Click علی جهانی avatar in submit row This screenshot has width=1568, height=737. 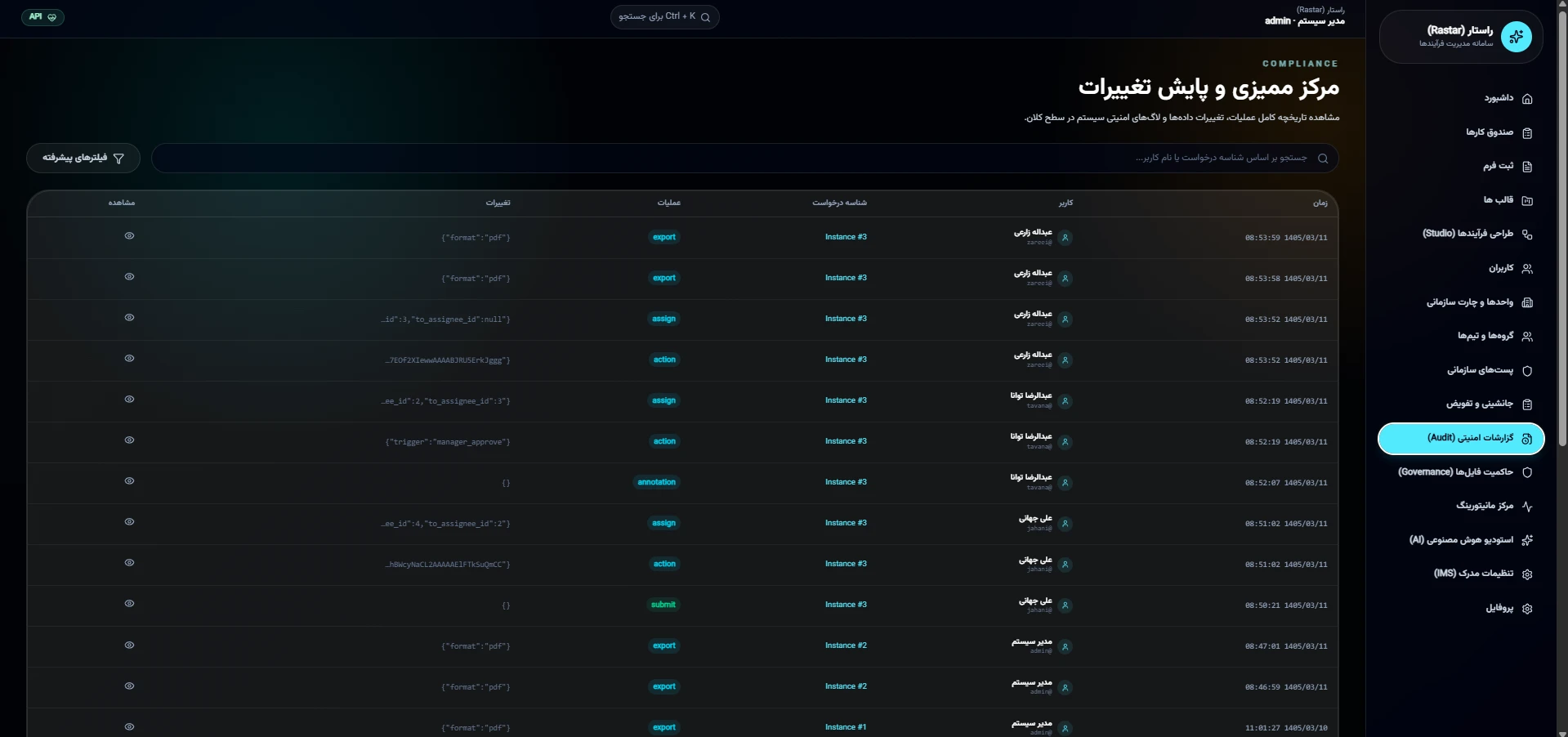(x=1065, y=605)
